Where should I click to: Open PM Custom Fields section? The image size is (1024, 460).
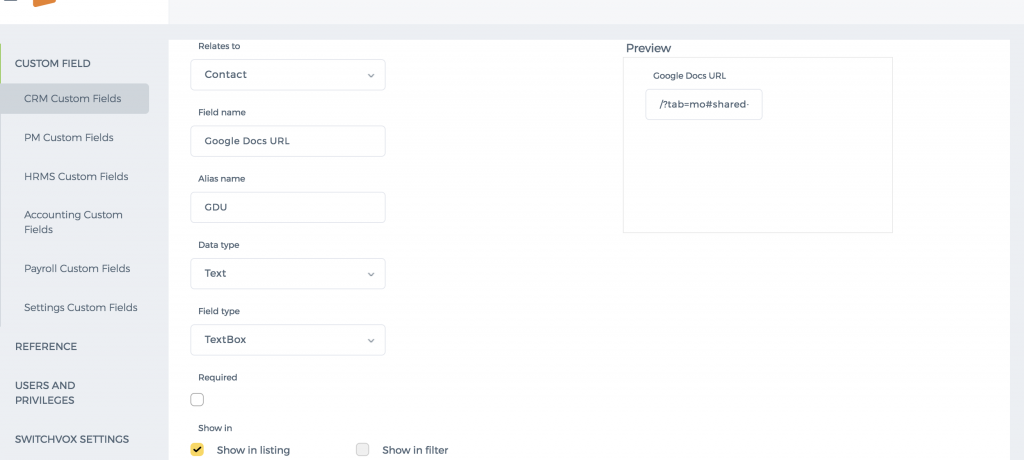coord(69,138)
